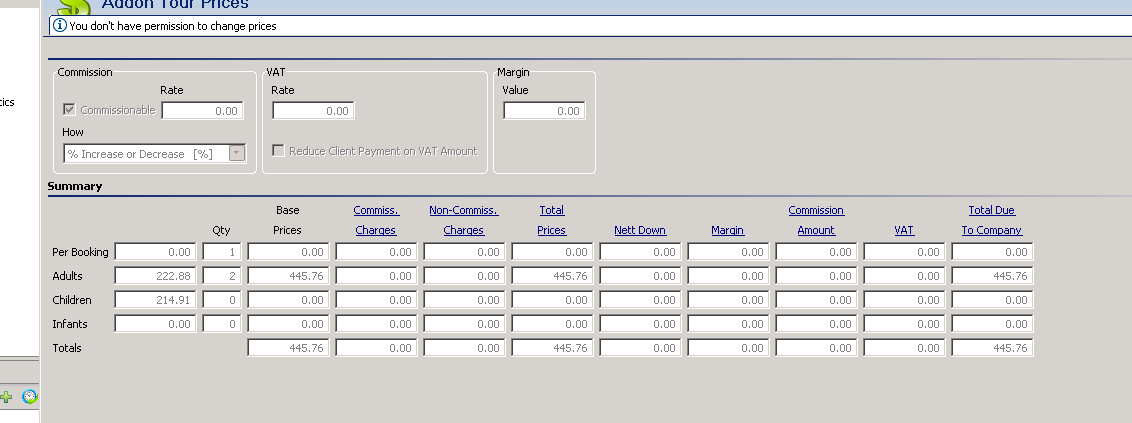Click the info icon in permission message

[60, 25]
